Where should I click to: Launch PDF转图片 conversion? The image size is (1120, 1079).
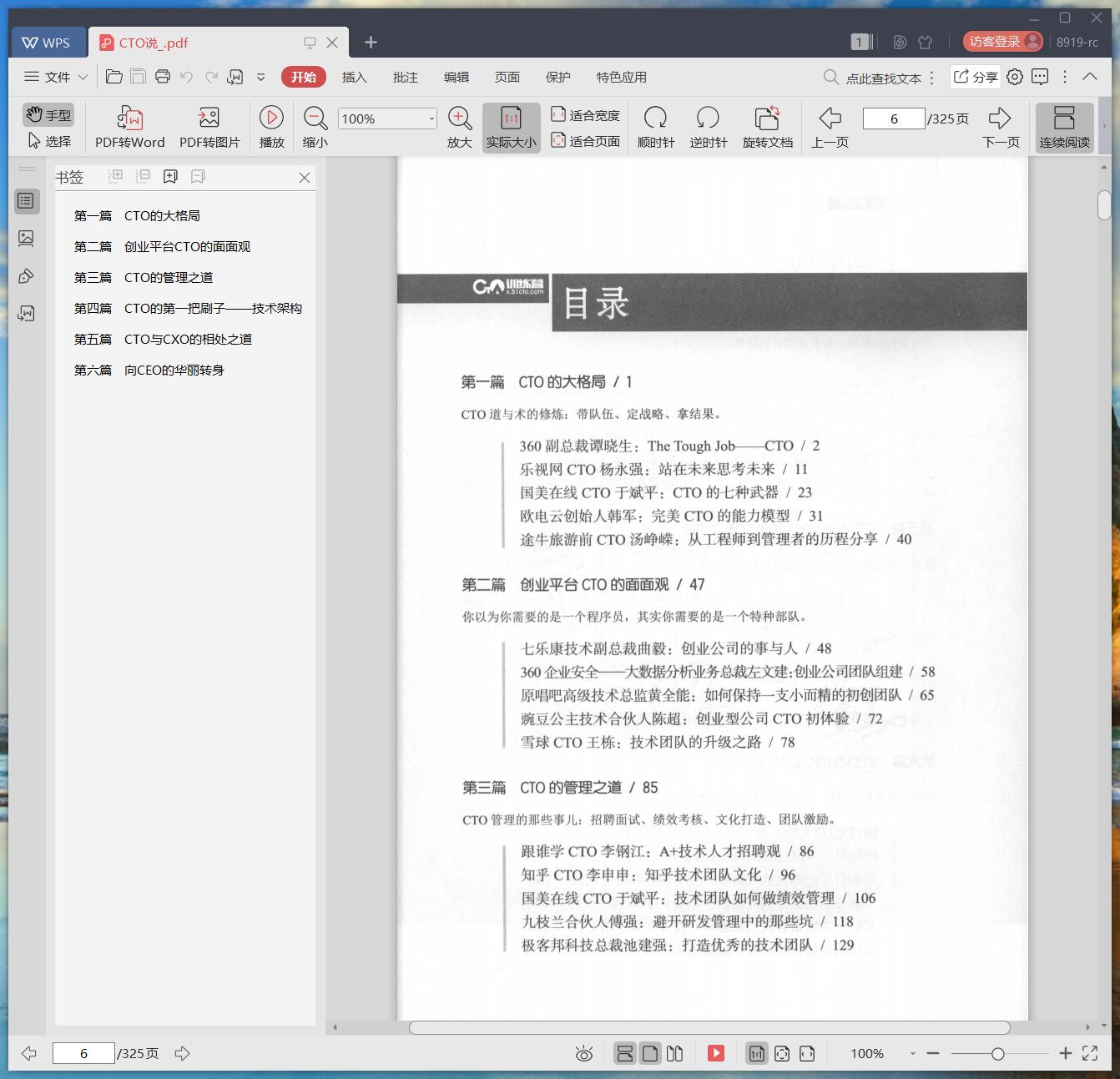(x=209, y=128)
